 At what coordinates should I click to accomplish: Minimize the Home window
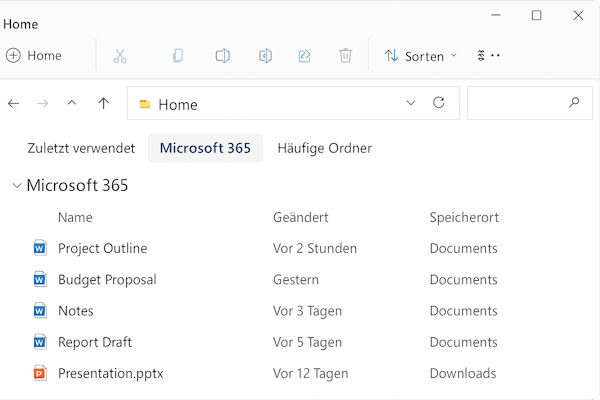(x=496, y=15)
